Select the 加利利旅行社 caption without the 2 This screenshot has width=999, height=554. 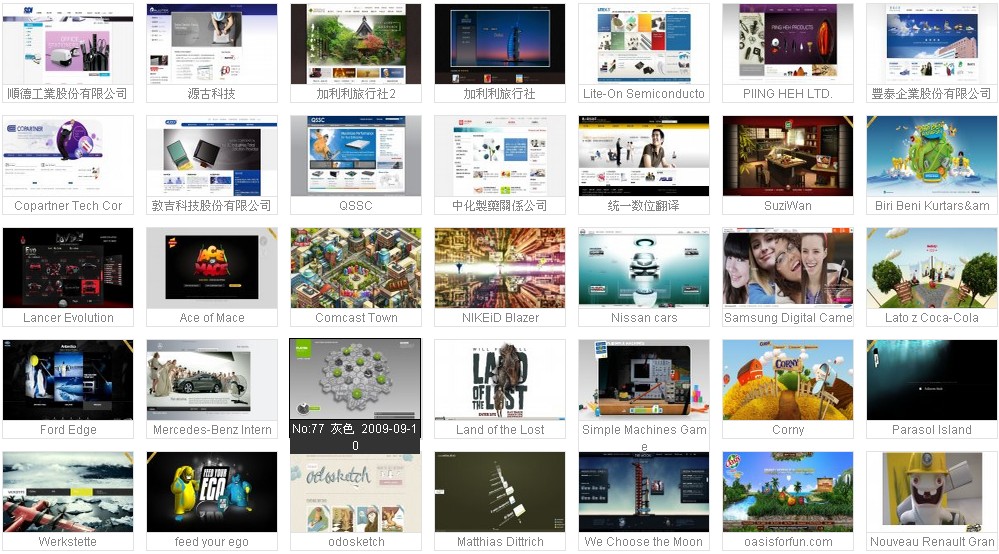point(500,94)
